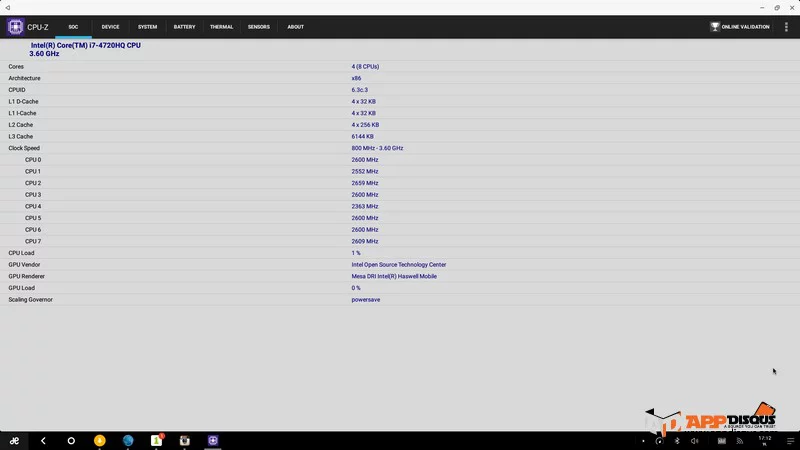
Task: Open the notification panel lines icon
Action: (790, 441)
